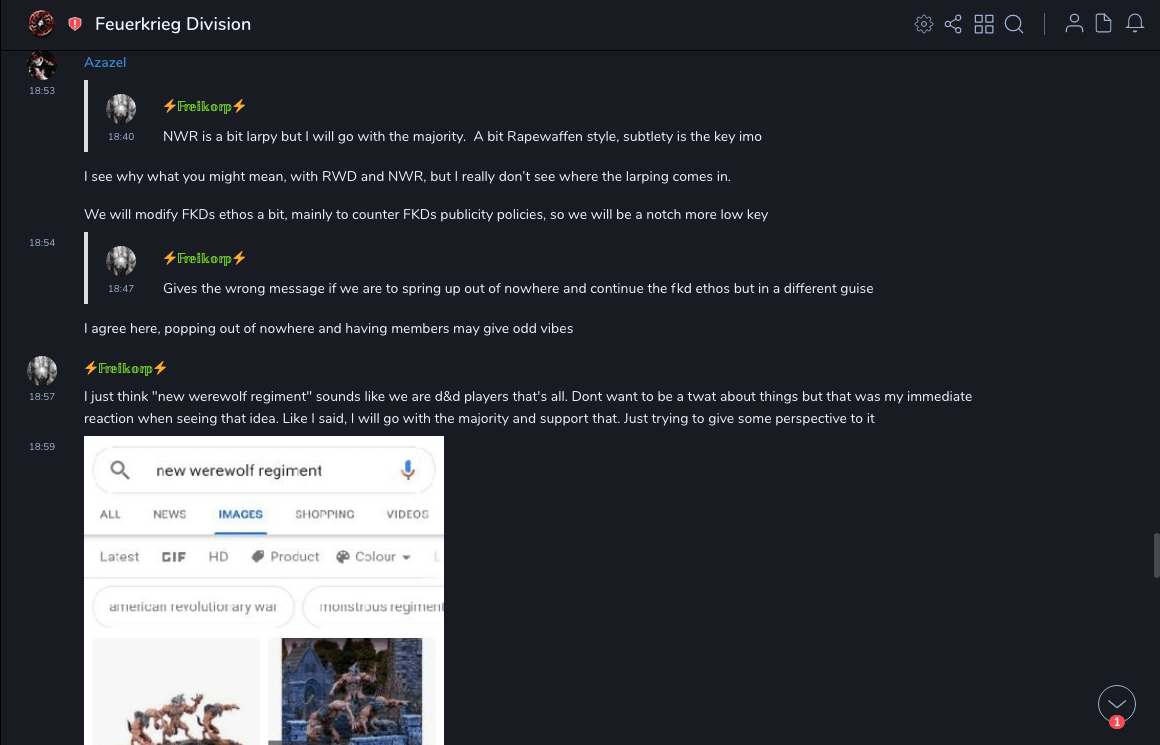The height and width of the screenshot is (745, 1160).
Task: Click Freikorp avatar in first quoted reply
Action: (x=121, y=109)
